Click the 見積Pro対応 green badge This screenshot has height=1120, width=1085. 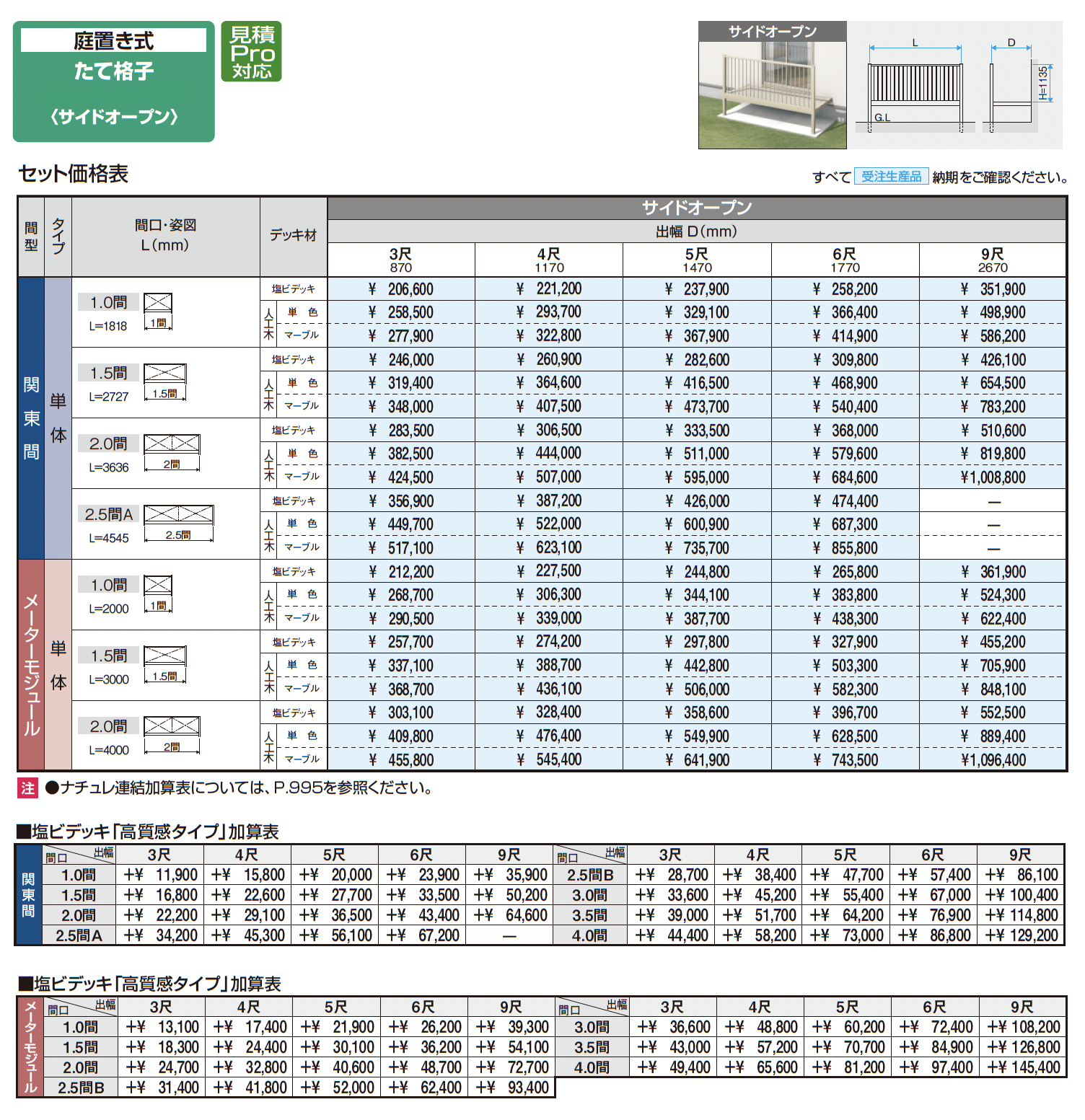pyautogui.click(x=251, y=51)
